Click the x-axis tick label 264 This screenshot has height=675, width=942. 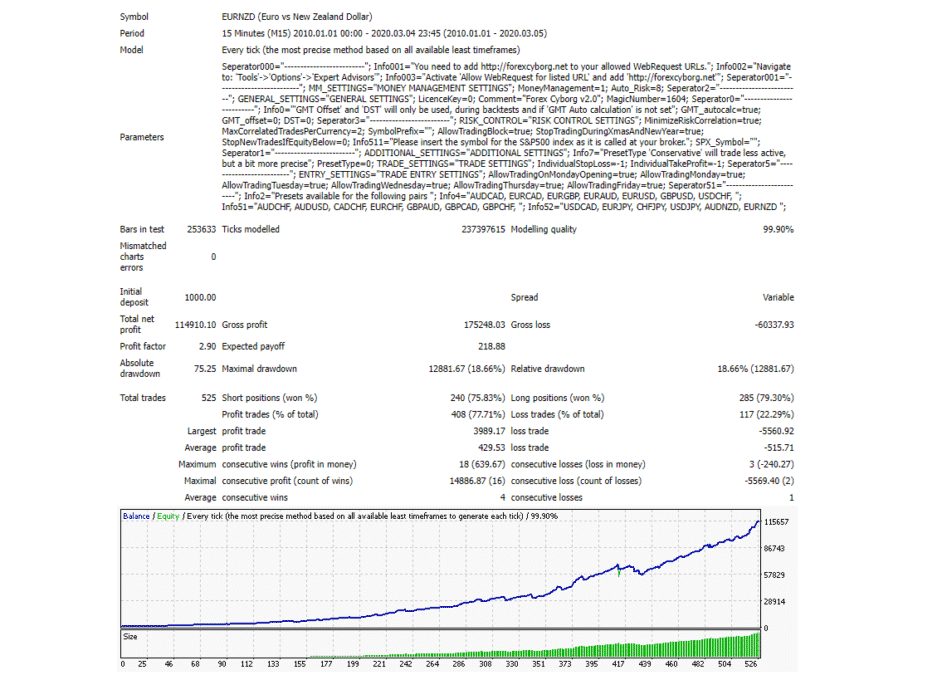coord(433,664)
